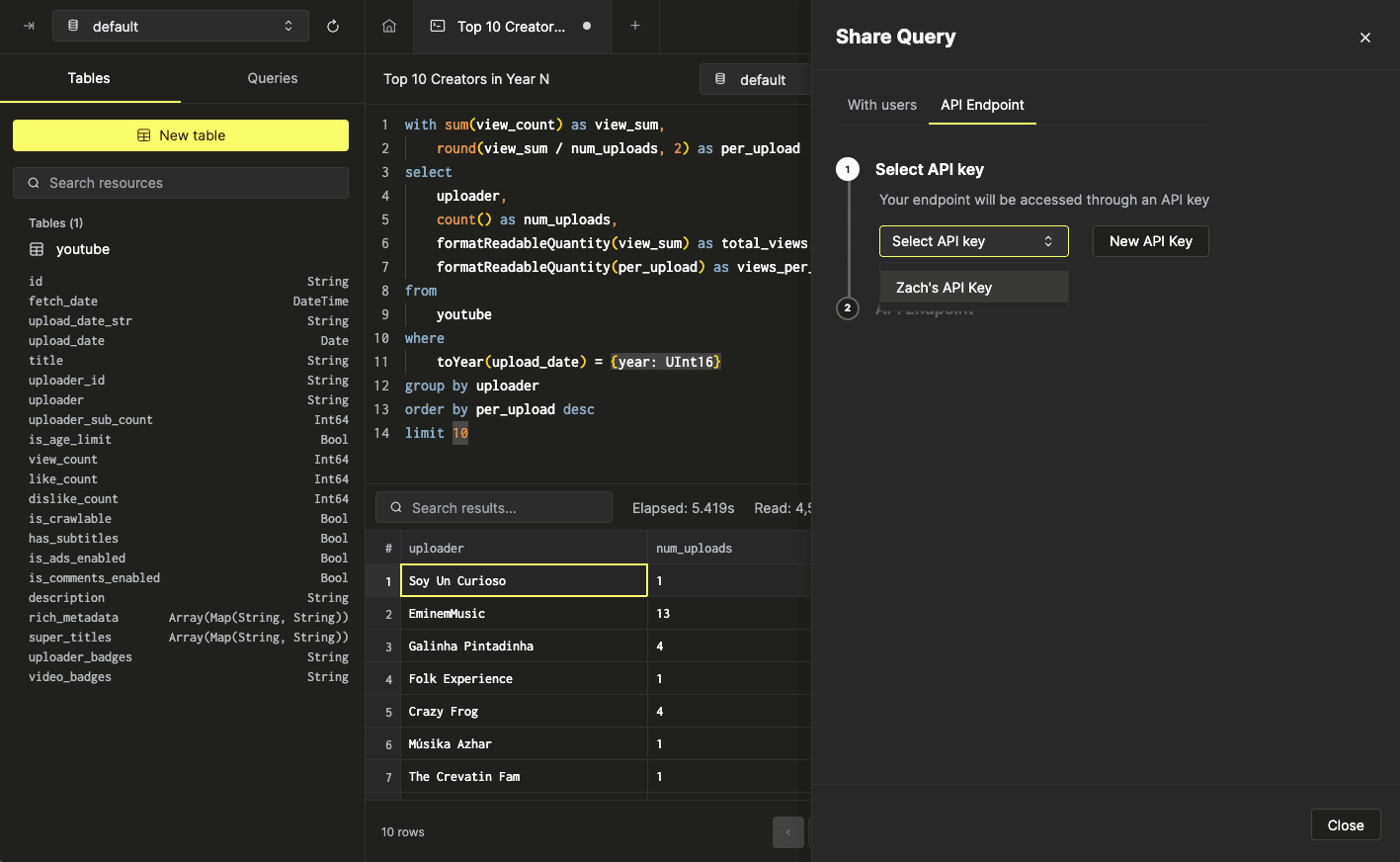This screenshot has width=1400, height=862.
Task: Click the Close button at the bottom of the panel
Action: click(x=1345, y=825)
